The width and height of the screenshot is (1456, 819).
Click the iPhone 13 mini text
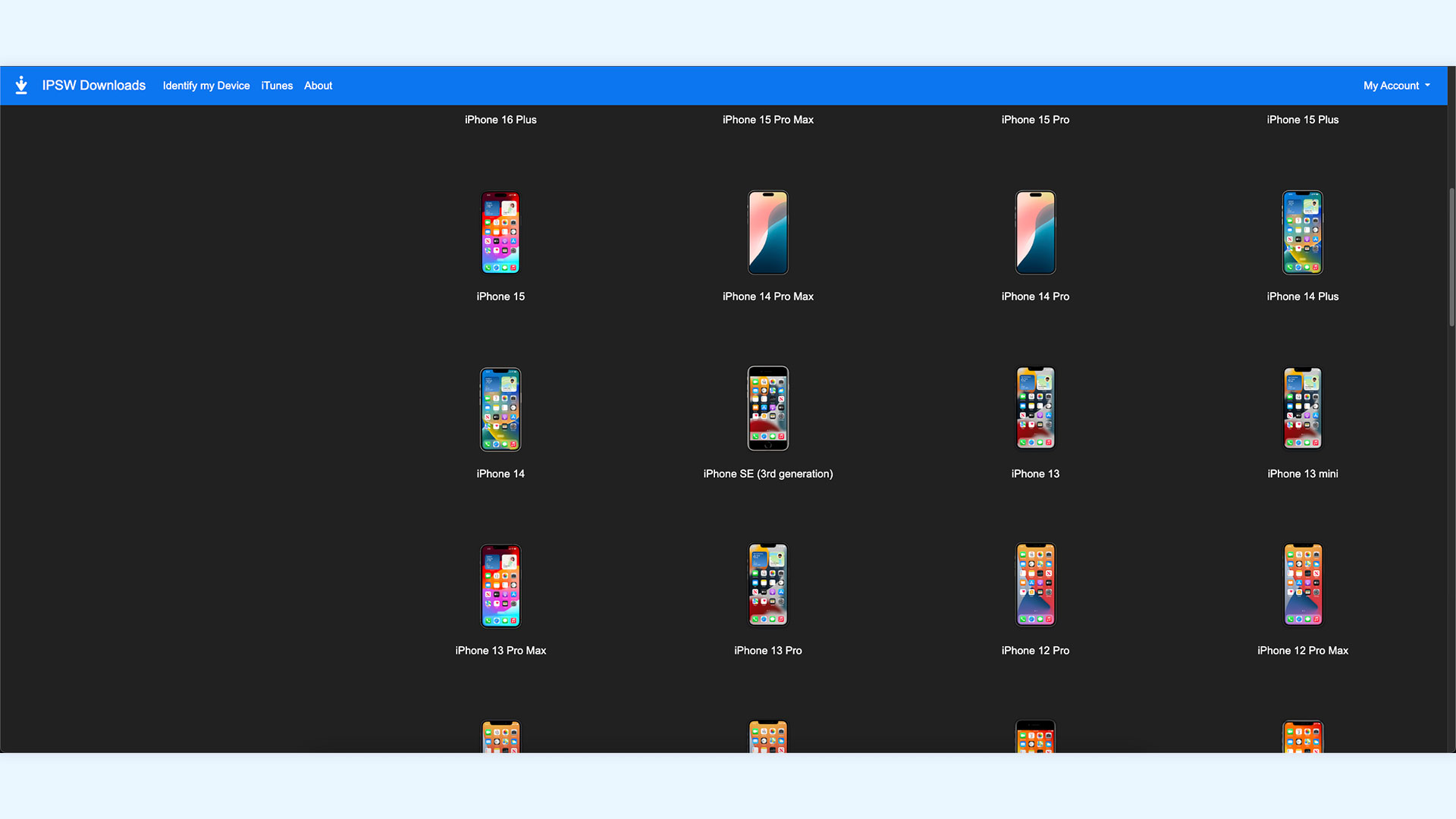pyautogui.click(x=1303, y=474)
